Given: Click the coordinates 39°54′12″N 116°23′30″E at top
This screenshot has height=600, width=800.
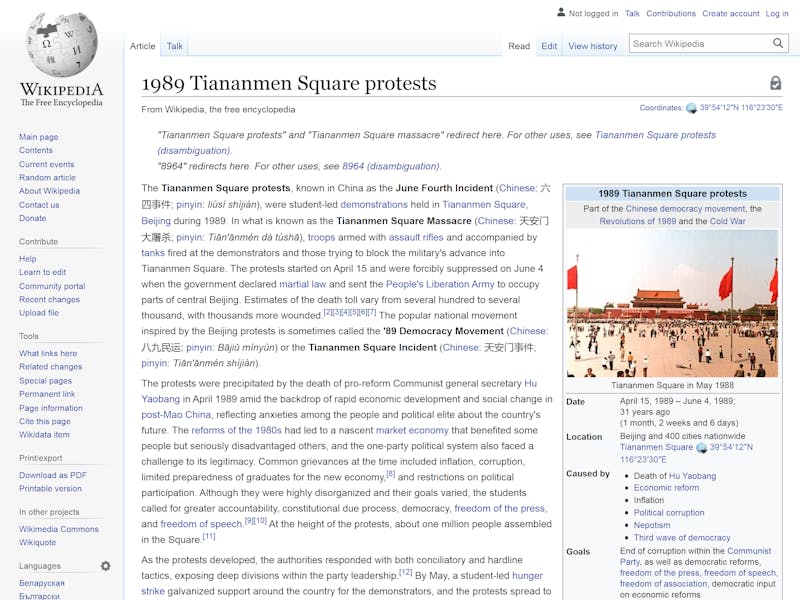Looking at the screenshot, I should coord(741,108).
